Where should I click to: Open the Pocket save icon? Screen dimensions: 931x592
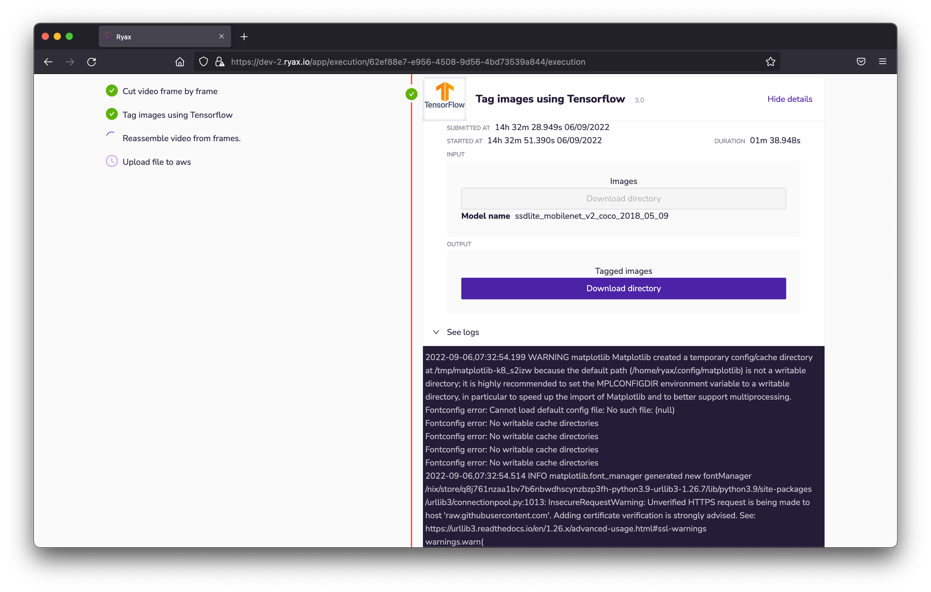pos(861,62)
